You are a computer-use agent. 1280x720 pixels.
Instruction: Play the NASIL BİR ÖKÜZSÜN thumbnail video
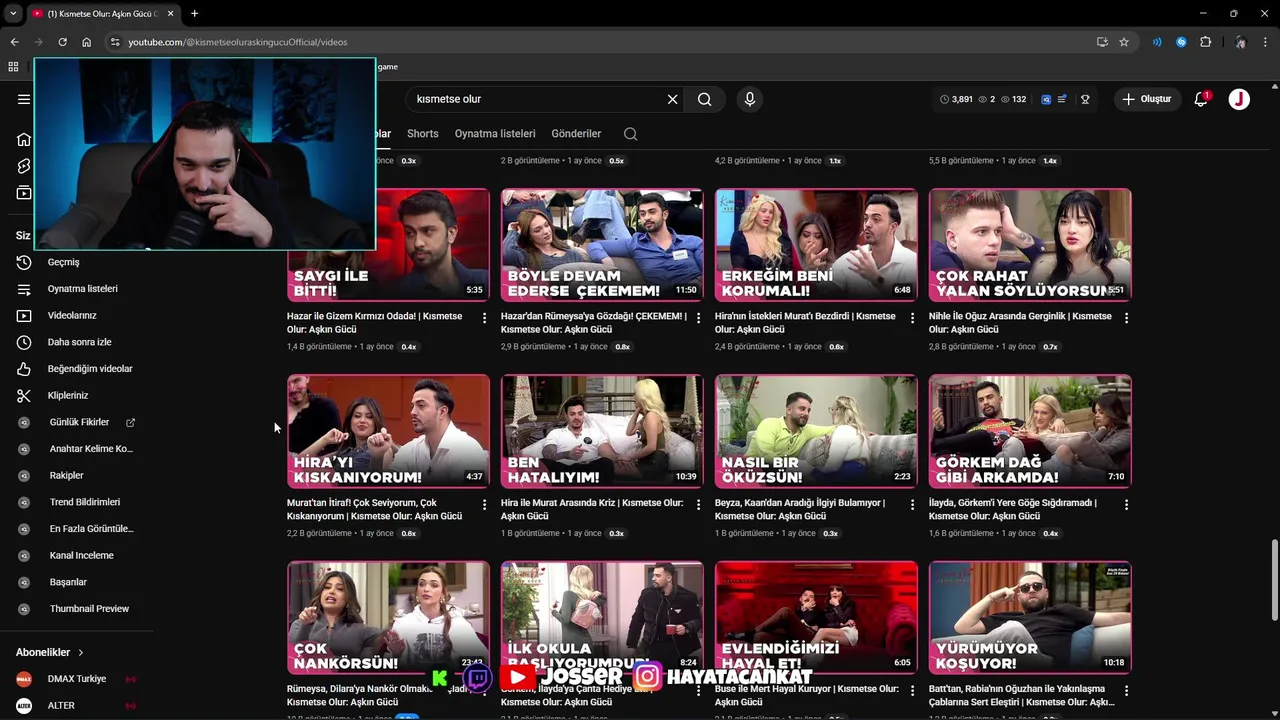(816, 431)
